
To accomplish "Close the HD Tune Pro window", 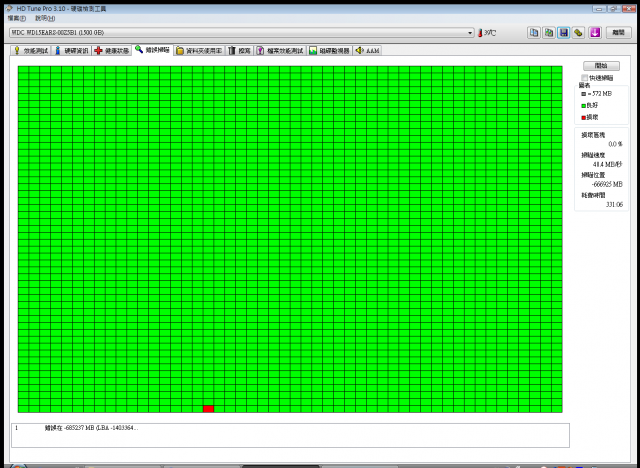I will (628, 9).
